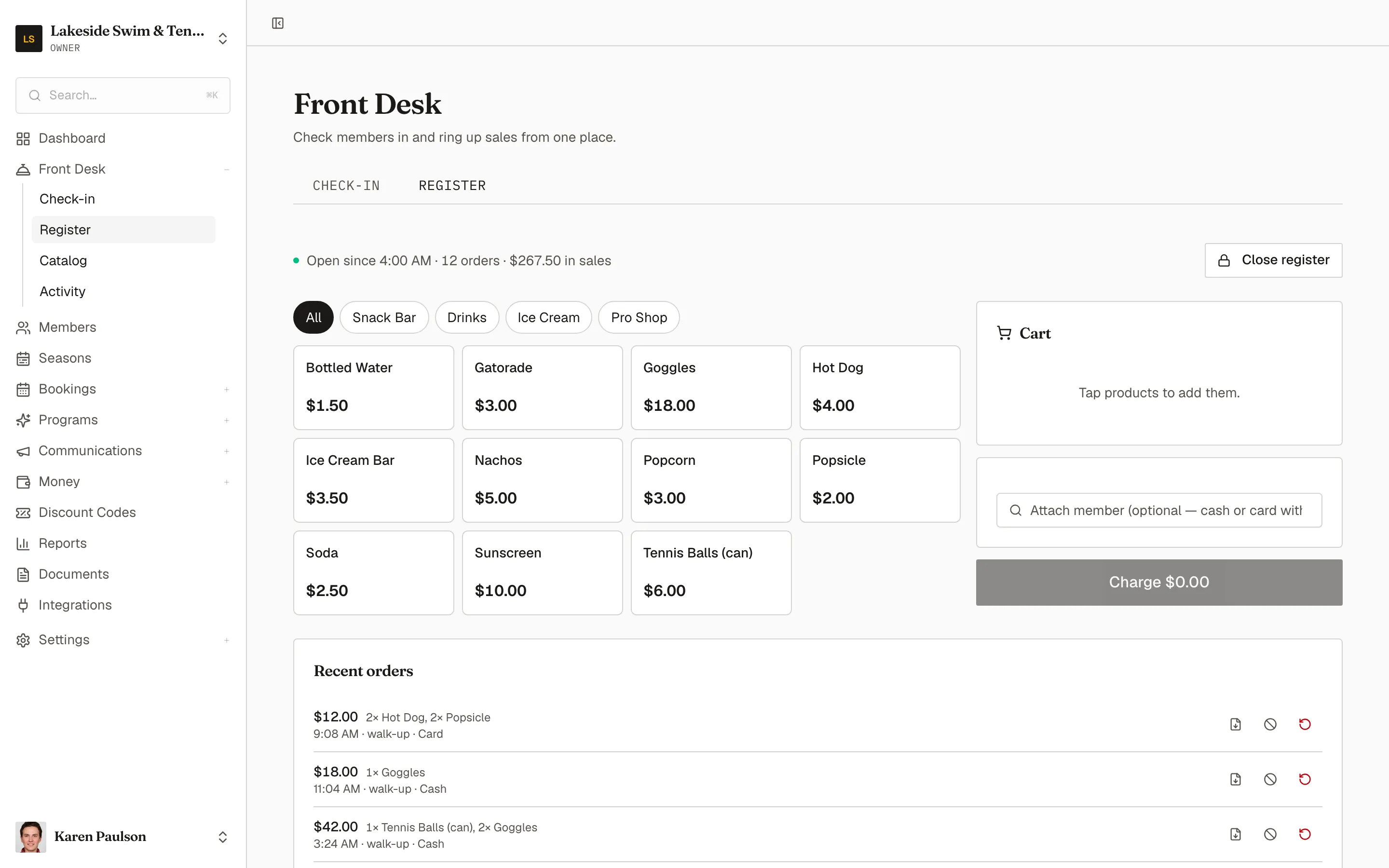1389x868 pixels.
Task: Add Goggles to the cart
Action: coord(711,388)
